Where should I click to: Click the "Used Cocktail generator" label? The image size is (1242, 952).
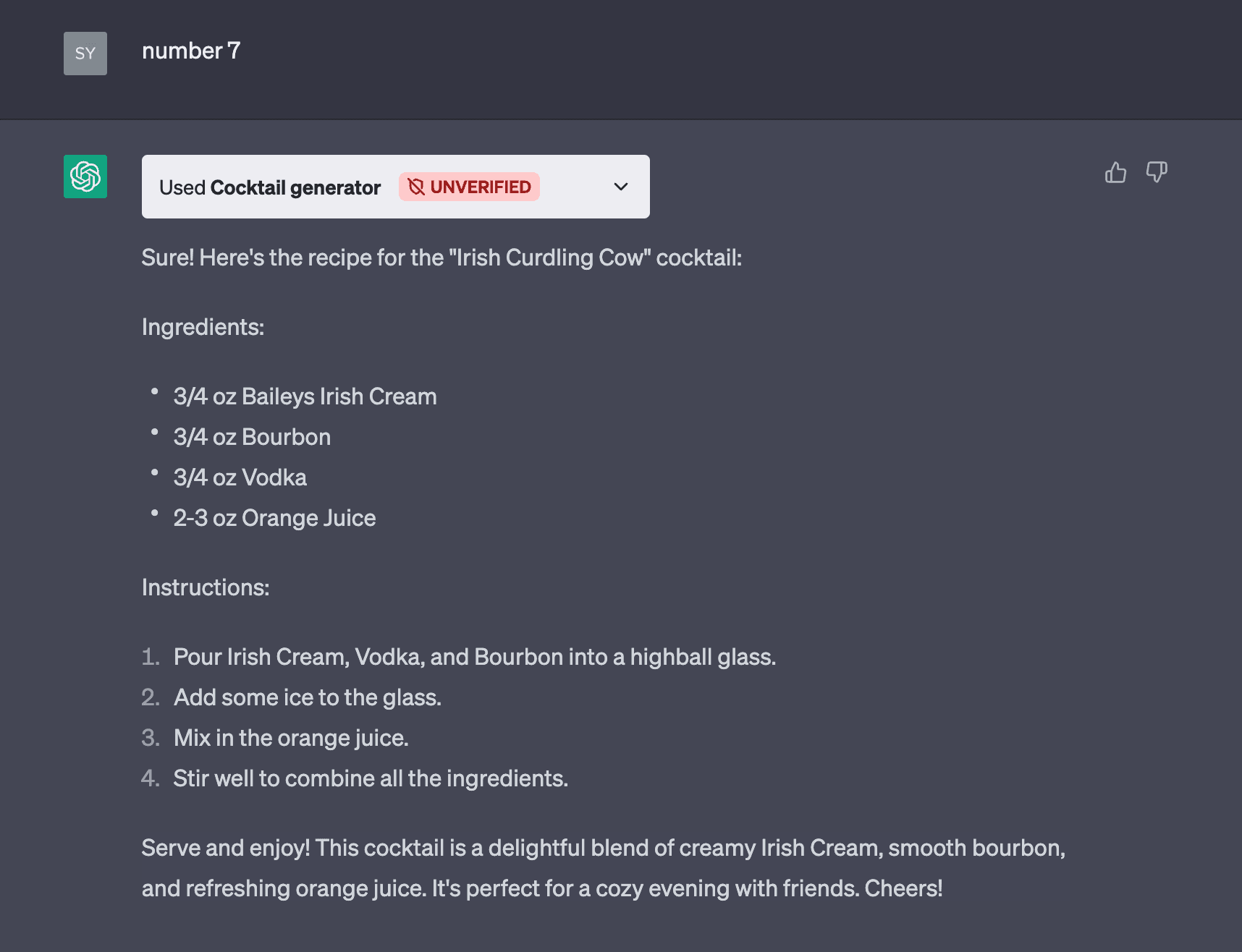[269, 188]
